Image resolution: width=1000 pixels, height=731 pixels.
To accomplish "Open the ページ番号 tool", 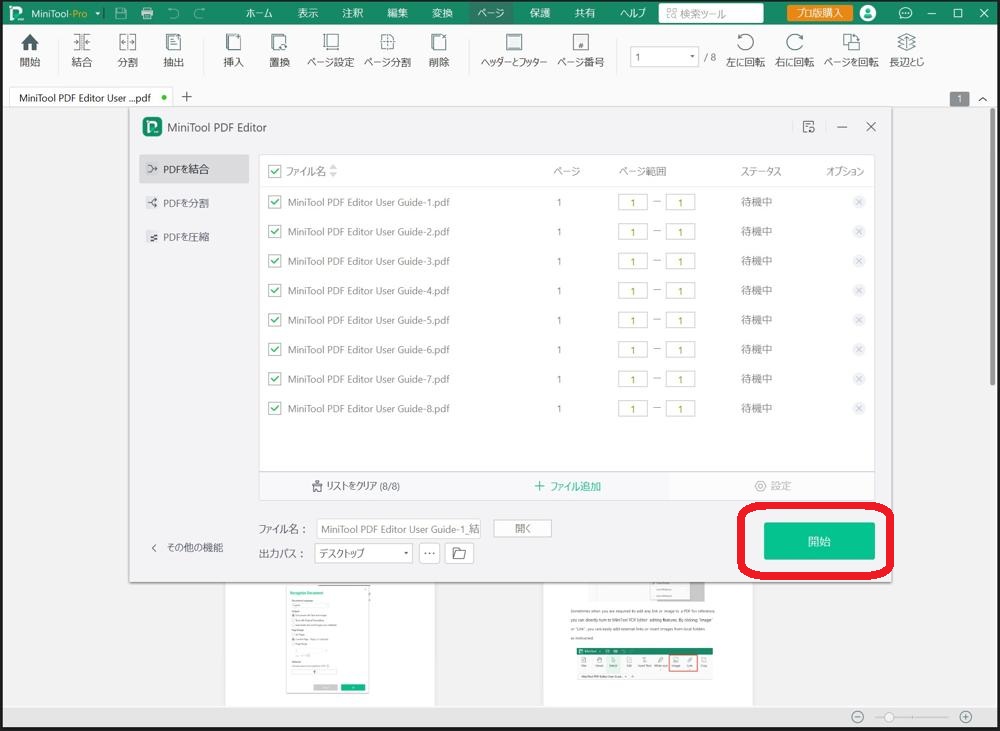I will pos(580,50).
